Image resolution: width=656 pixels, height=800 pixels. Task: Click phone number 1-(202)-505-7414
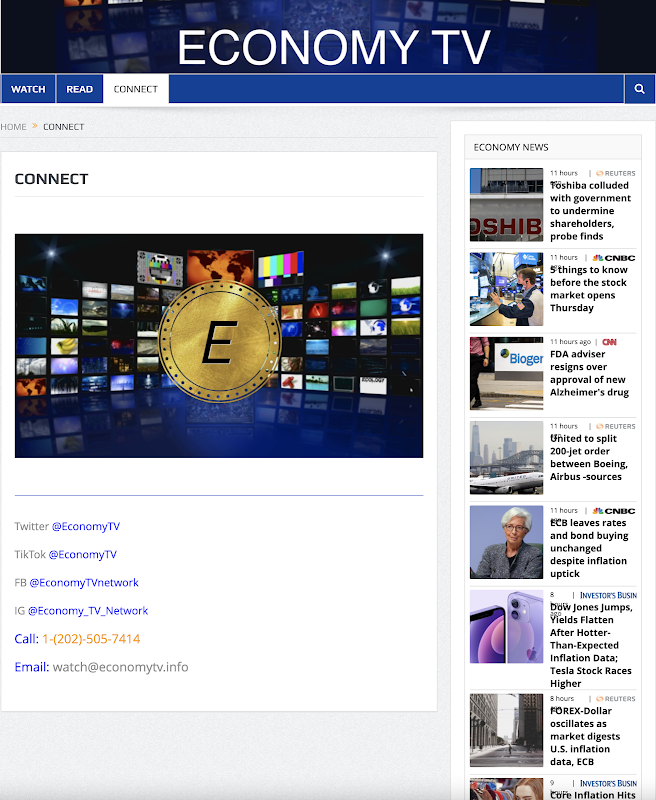91,639
